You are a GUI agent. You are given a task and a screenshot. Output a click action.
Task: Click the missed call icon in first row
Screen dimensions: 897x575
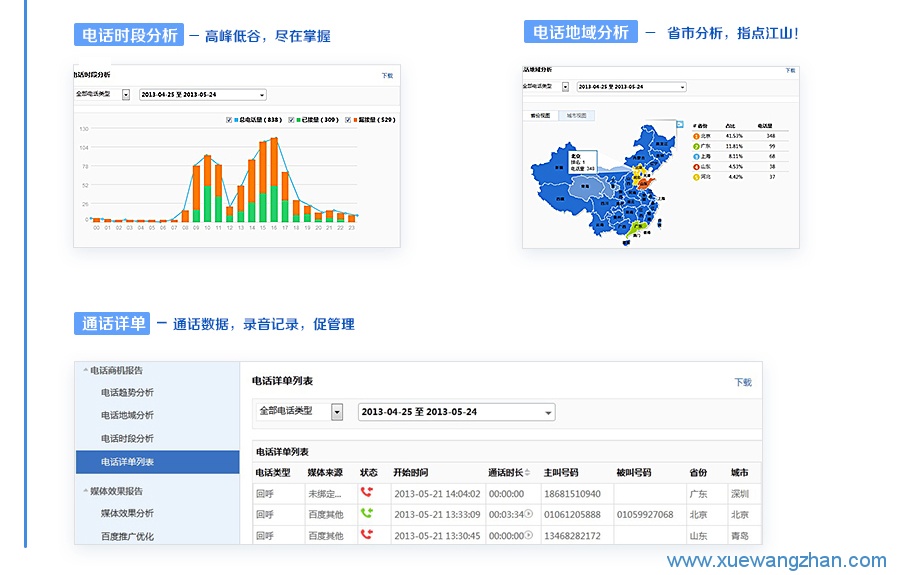tap(367, 493)
